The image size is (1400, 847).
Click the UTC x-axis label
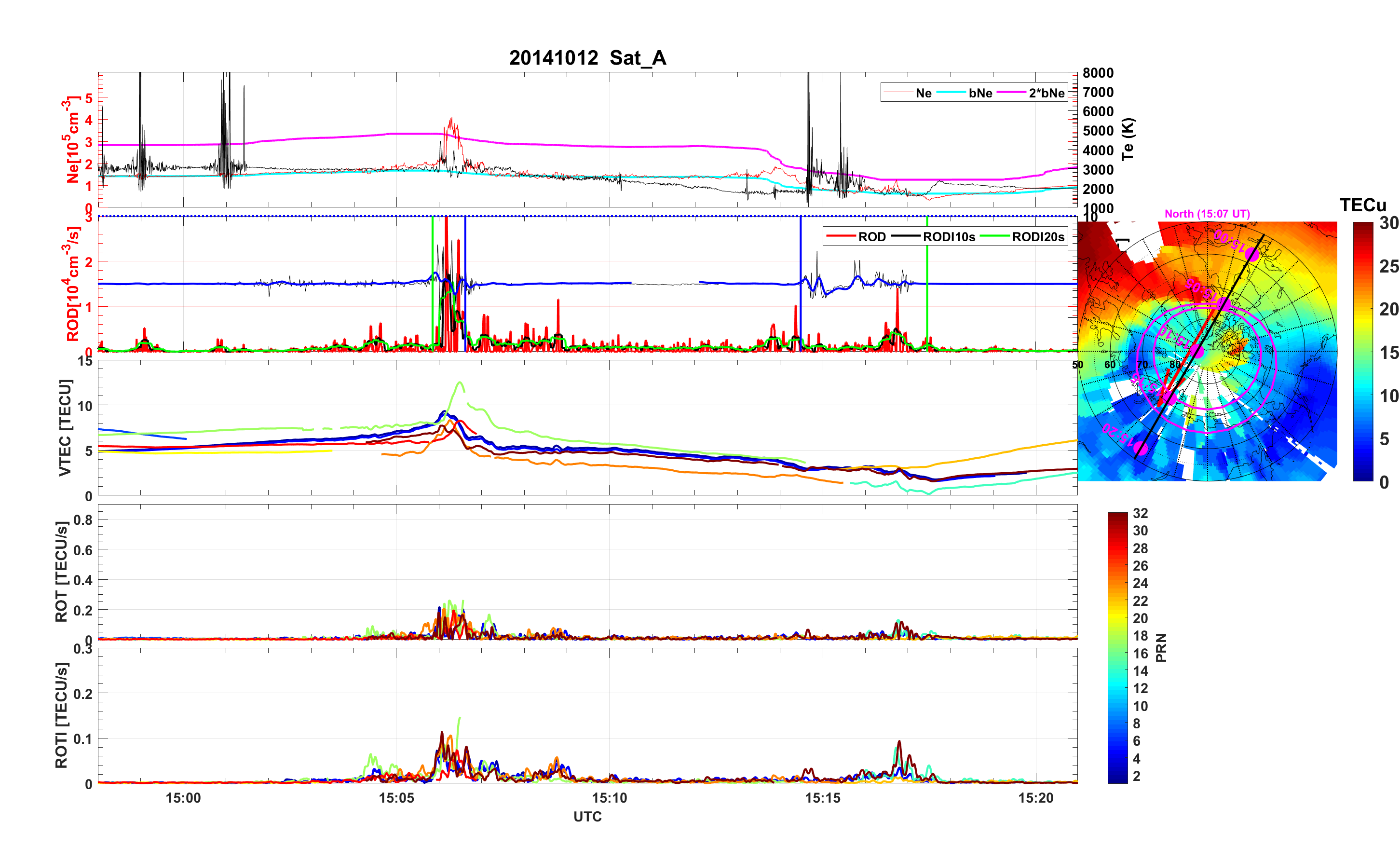pos(587,817)
